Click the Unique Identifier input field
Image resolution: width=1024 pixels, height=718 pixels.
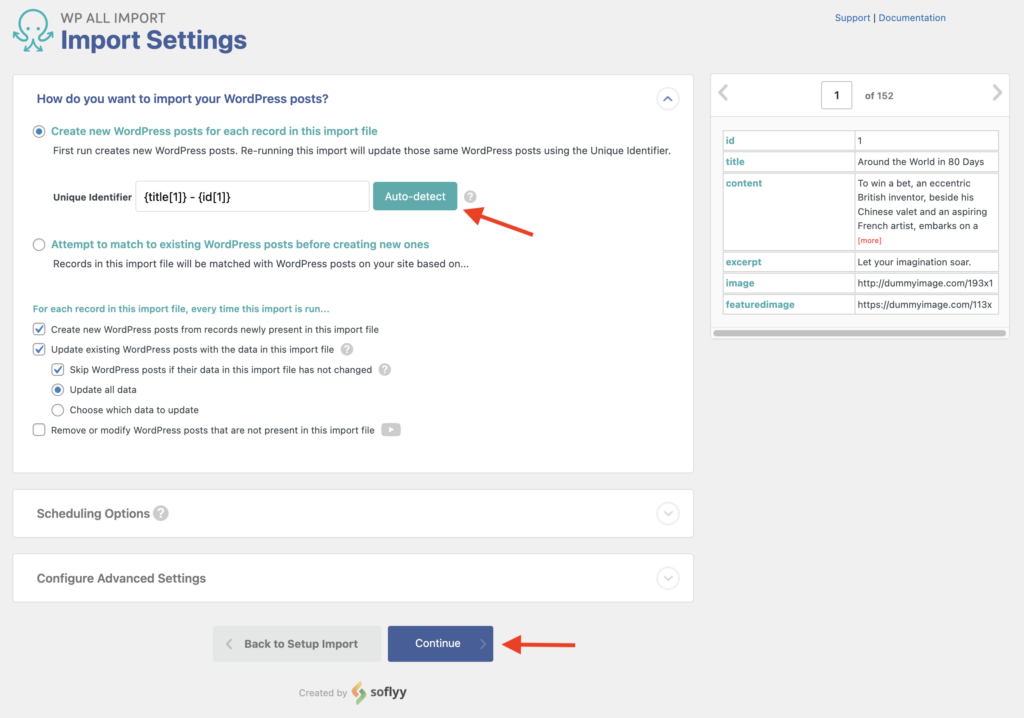click(251, 196)
